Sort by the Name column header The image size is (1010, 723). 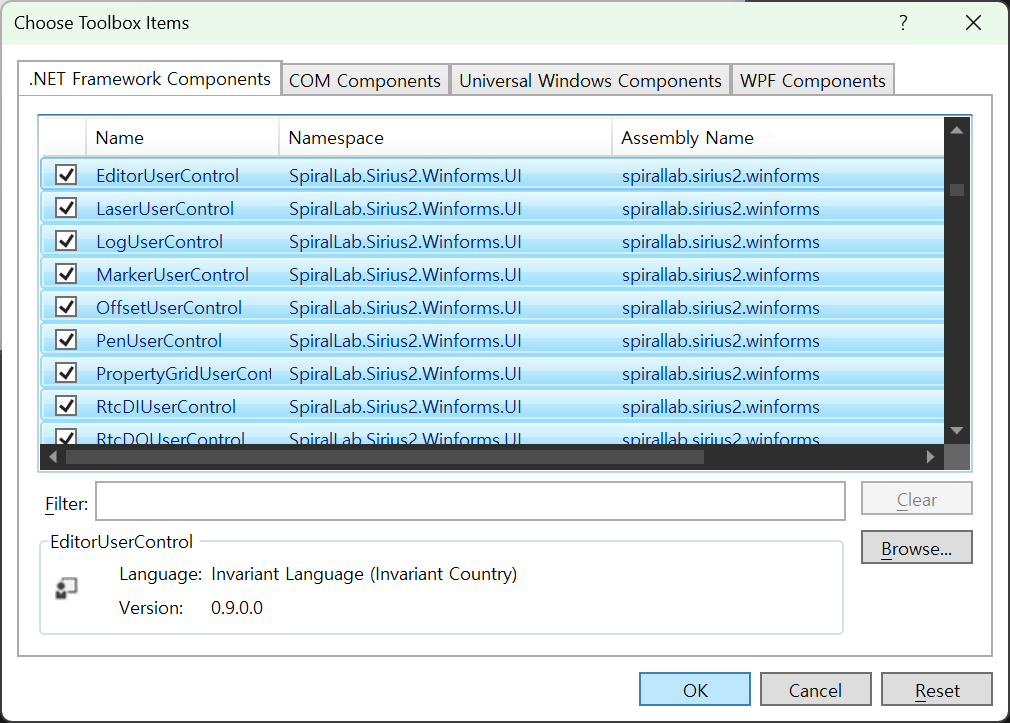182,137
